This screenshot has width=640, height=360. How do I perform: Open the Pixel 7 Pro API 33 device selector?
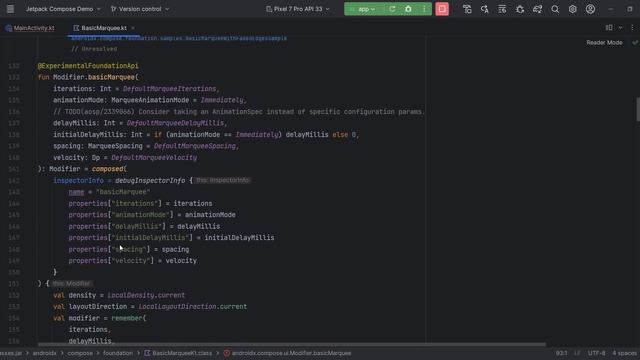[298, 9]
